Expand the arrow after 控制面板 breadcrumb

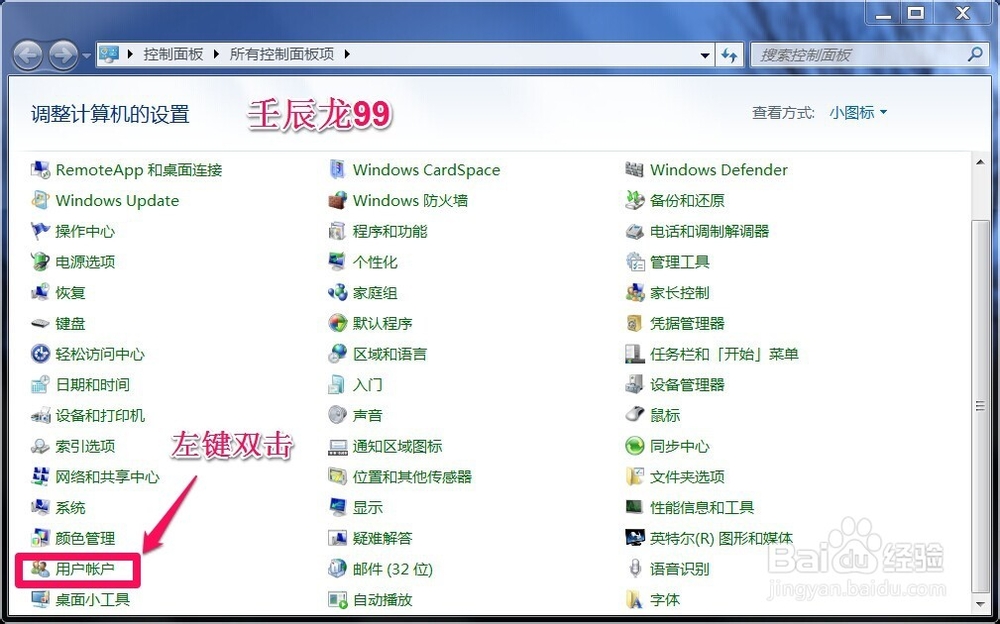(x=216, y=54)
